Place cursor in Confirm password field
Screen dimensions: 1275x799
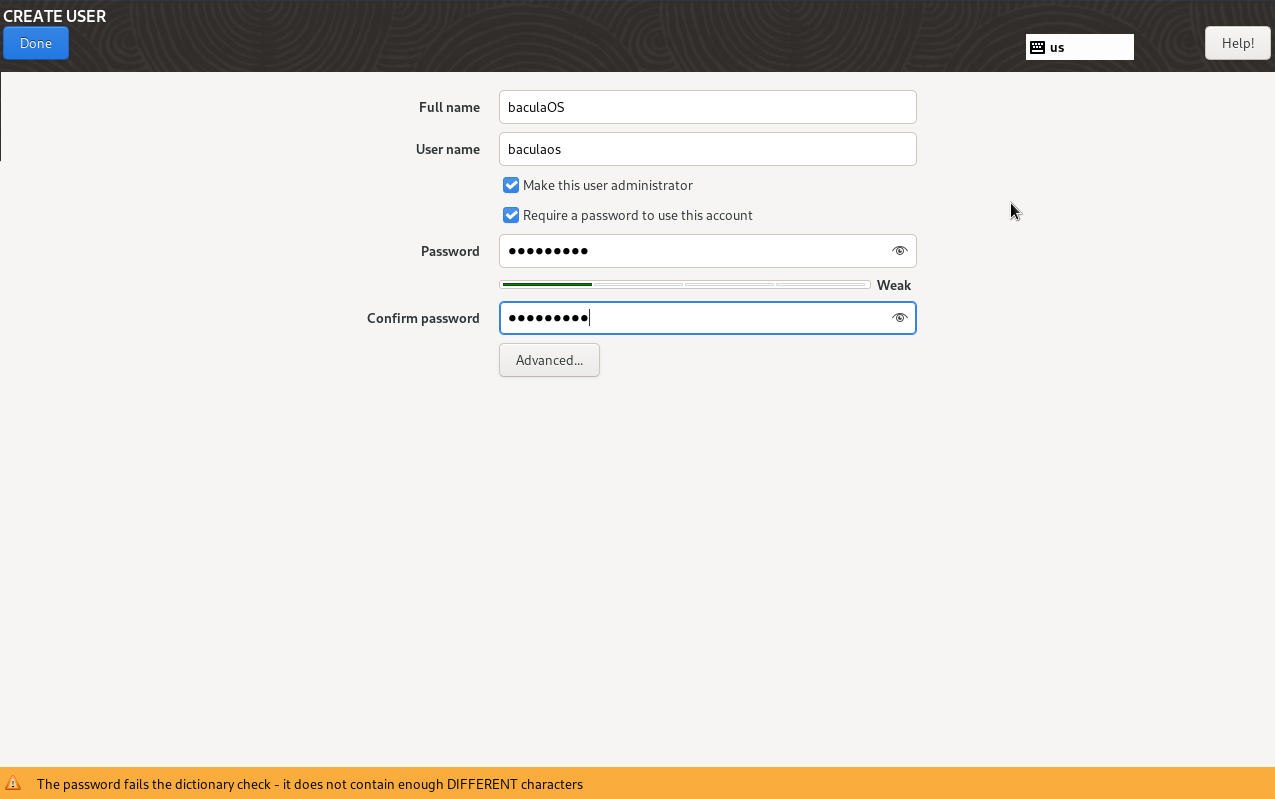690,318
